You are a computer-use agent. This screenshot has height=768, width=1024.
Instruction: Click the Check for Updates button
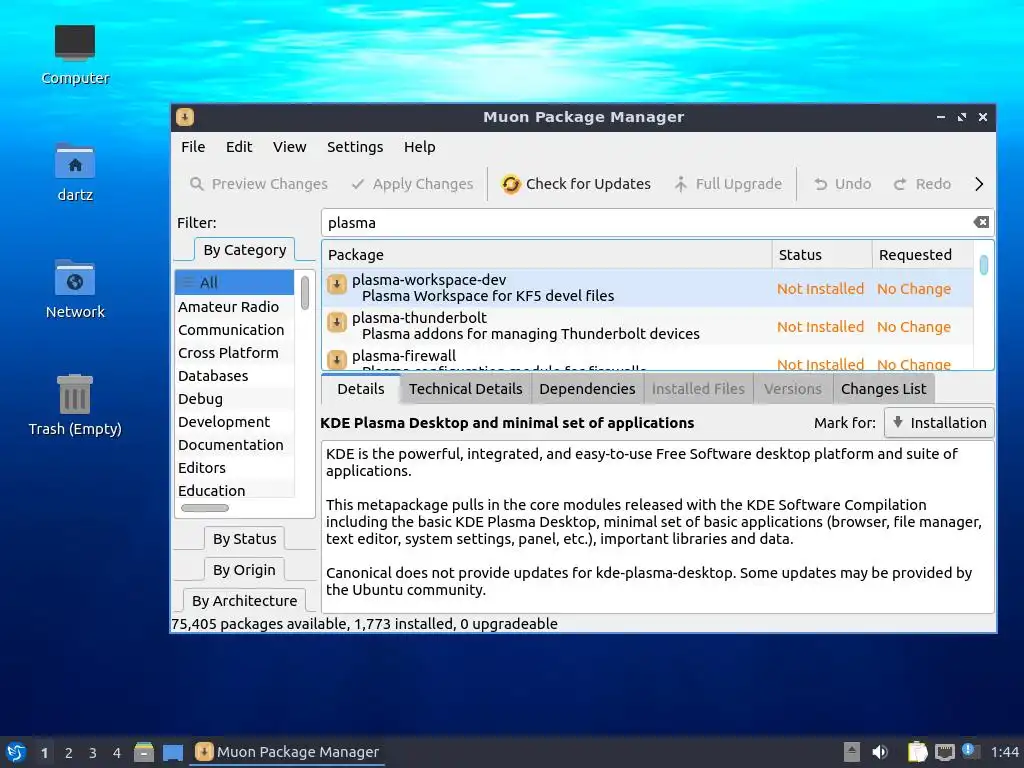point(576,184)
